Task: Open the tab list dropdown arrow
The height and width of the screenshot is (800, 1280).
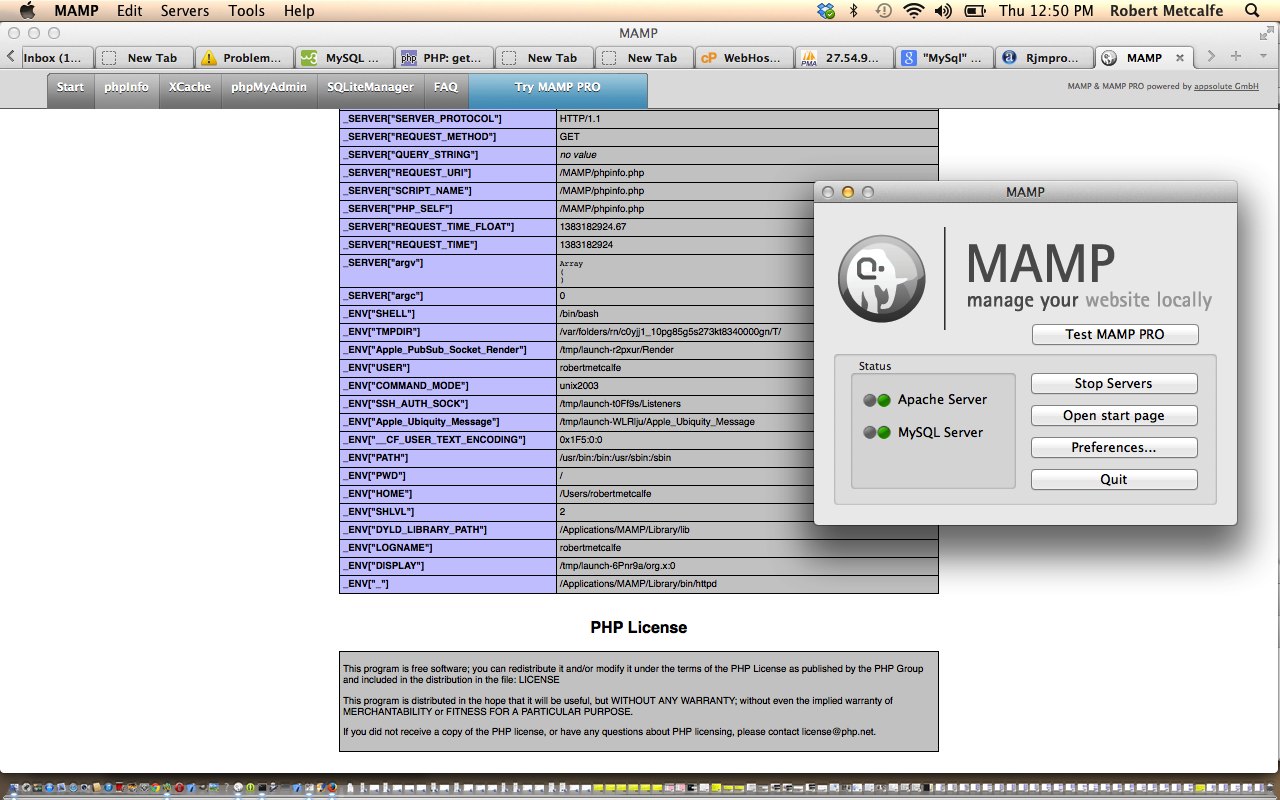Action: [x=1263, y=57]
